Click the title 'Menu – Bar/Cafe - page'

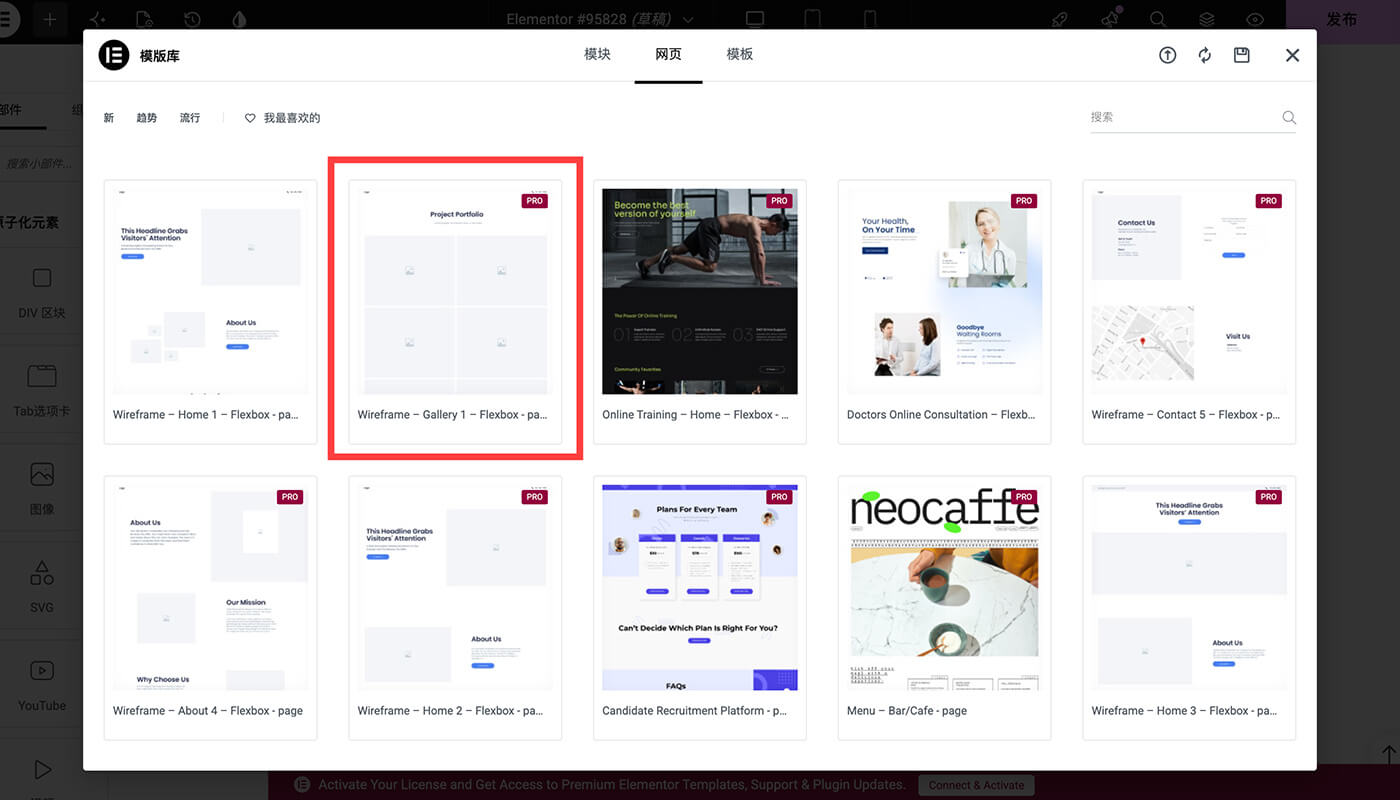[907, 711]
